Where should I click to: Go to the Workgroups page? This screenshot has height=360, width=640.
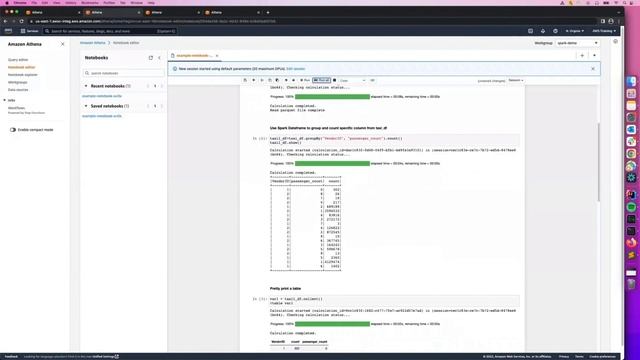click(x=18, y=82)
